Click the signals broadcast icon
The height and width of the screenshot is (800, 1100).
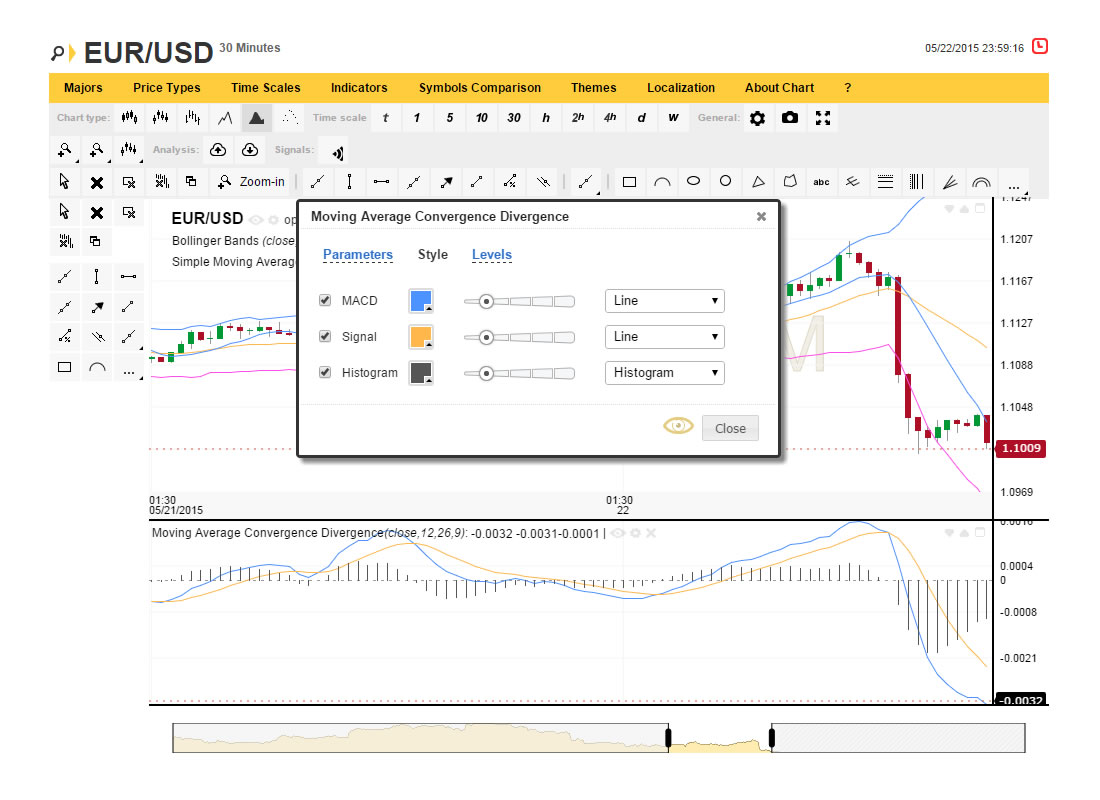tap(338, 151)
